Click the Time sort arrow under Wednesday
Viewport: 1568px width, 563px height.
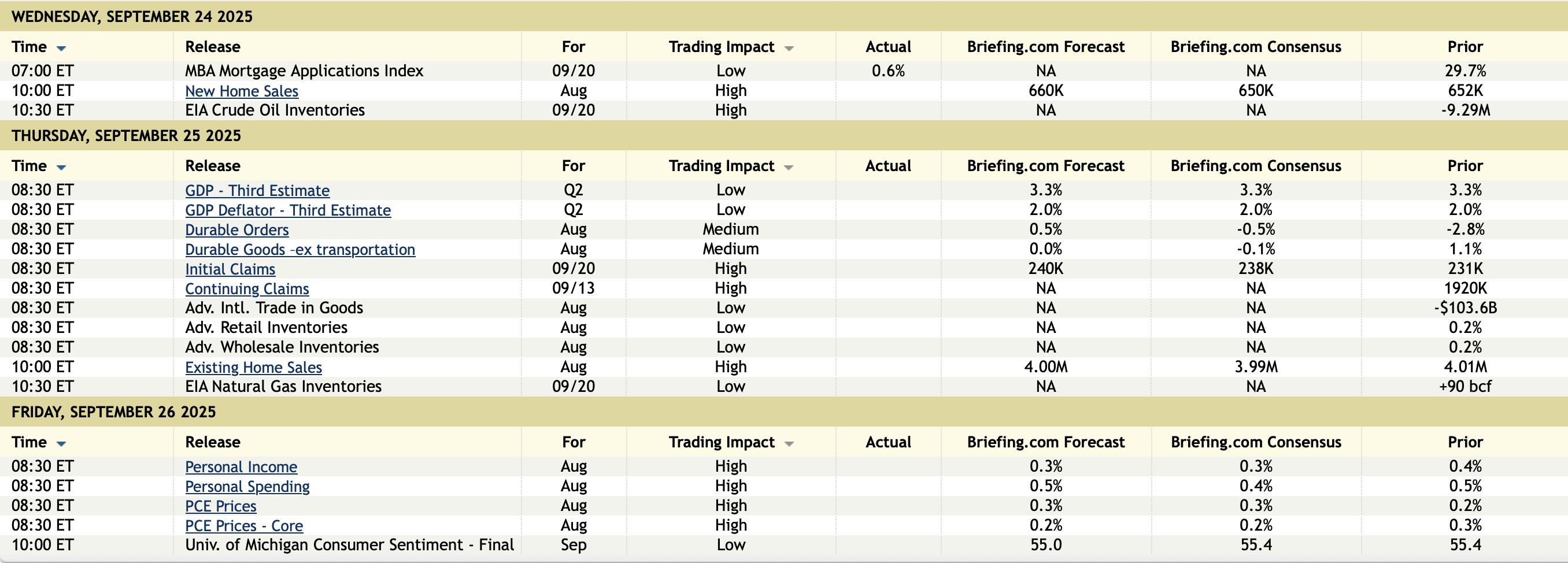[x=61, y=48]
